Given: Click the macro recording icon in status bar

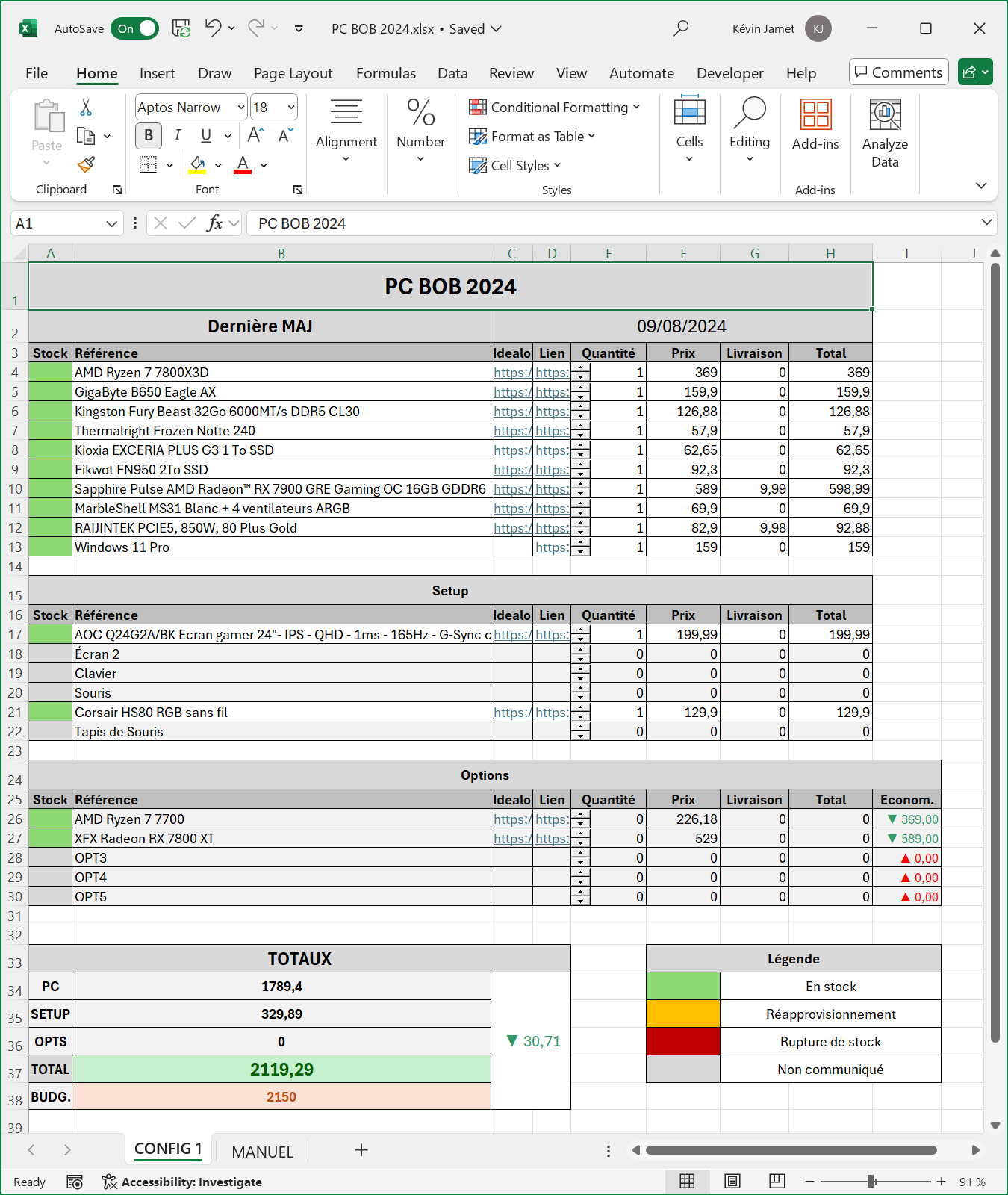Looking at the screenshot, I should pyautogui.click(x=75, y=1182).
